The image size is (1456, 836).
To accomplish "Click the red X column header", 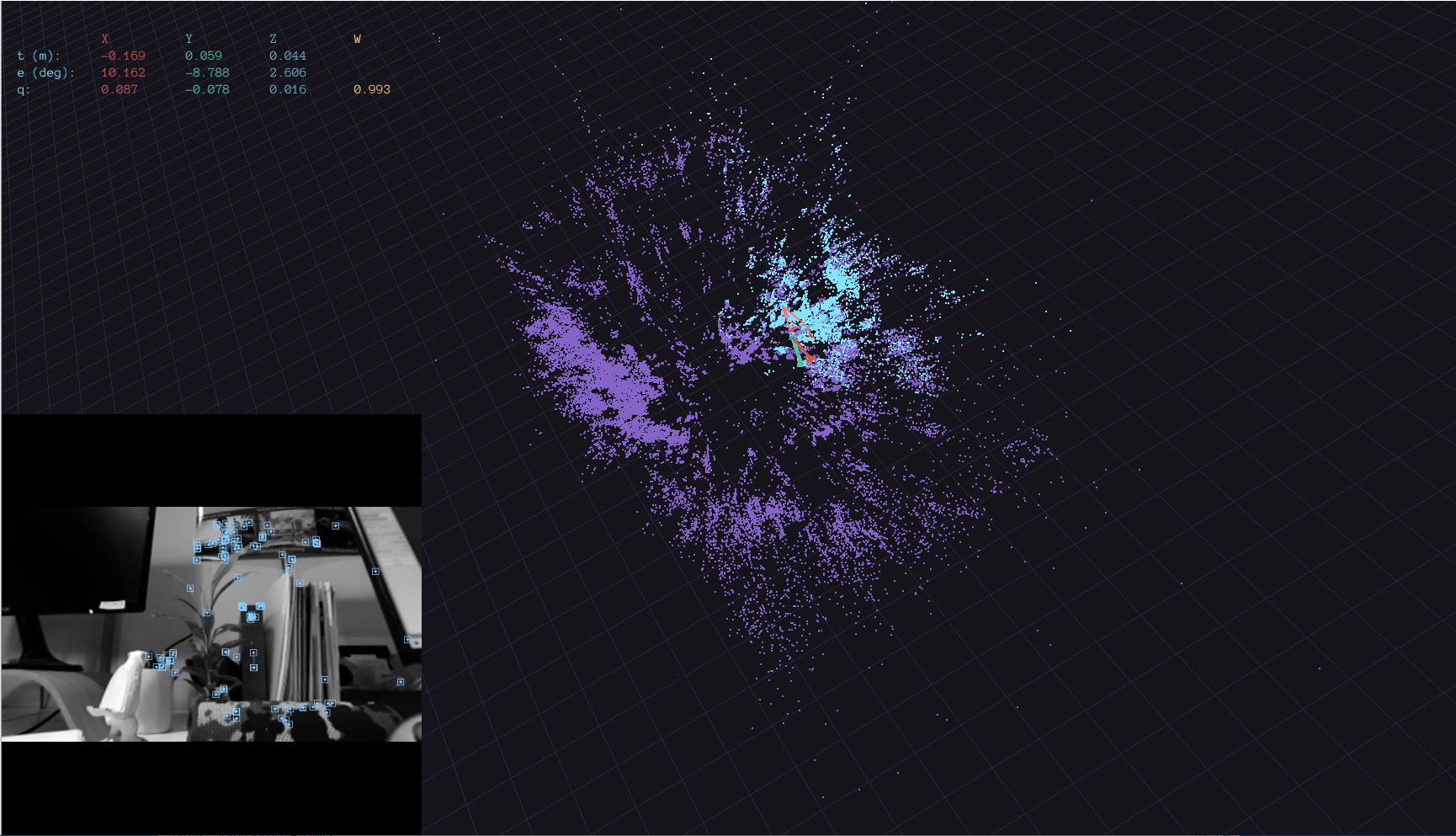I will click(x=105, y=40).
